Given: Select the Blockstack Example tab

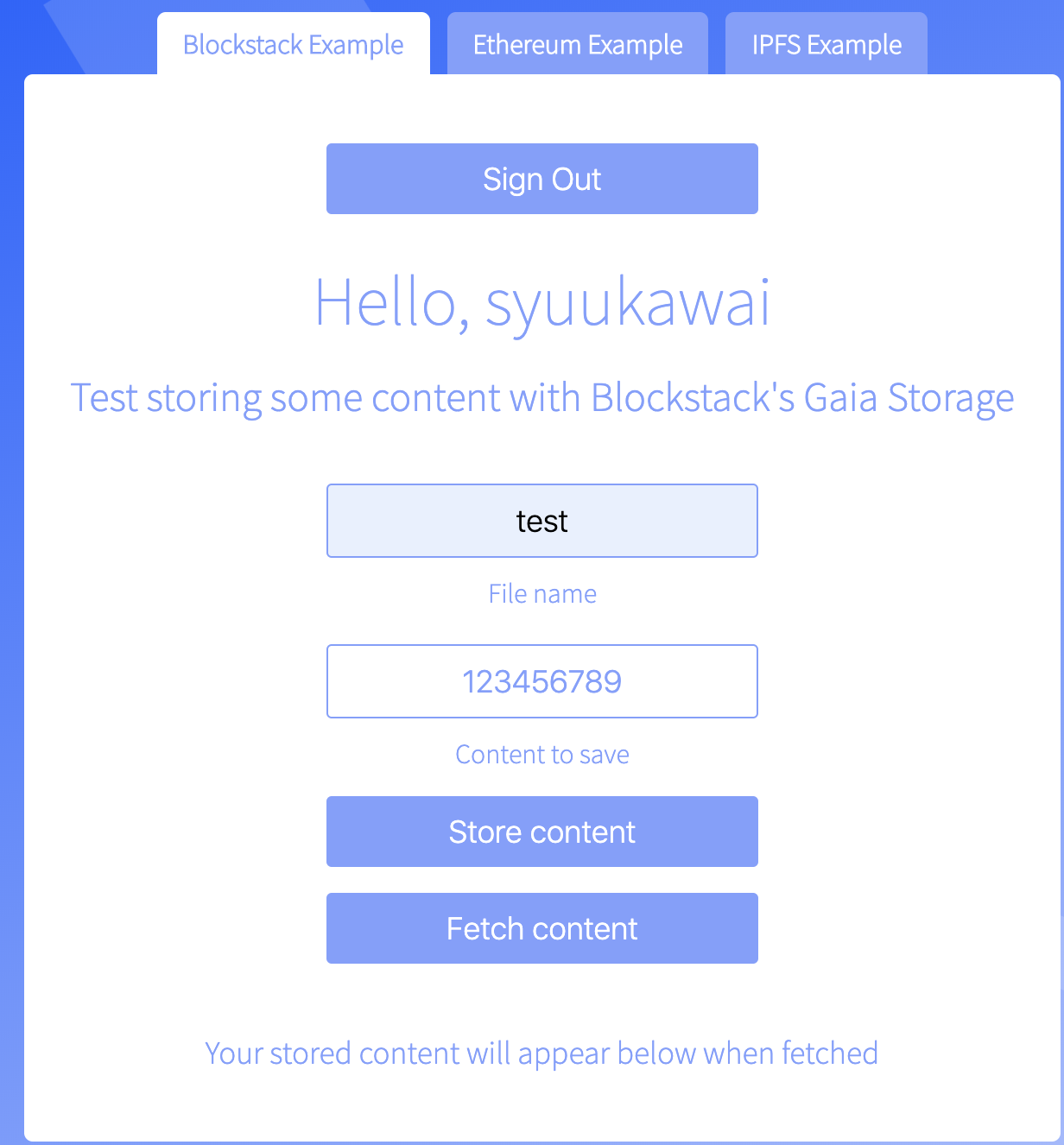Looking at the screenshot, I should click(x=292, y=44).
